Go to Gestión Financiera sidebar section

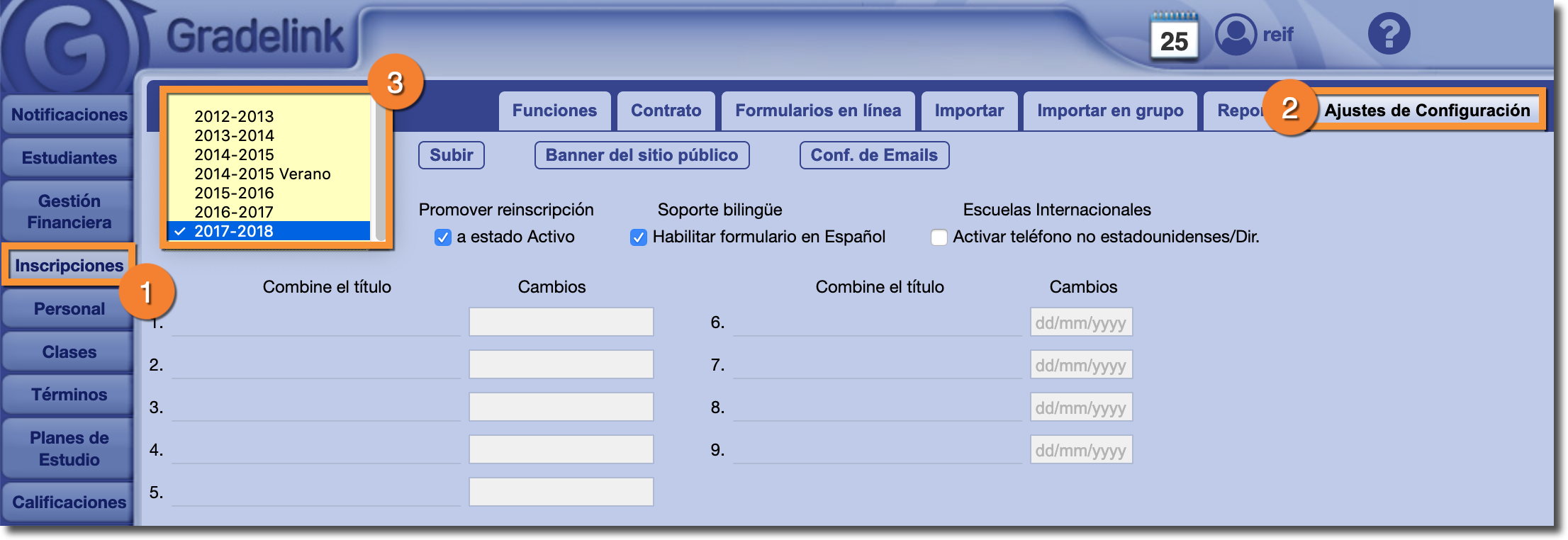[x=69, y=211]
